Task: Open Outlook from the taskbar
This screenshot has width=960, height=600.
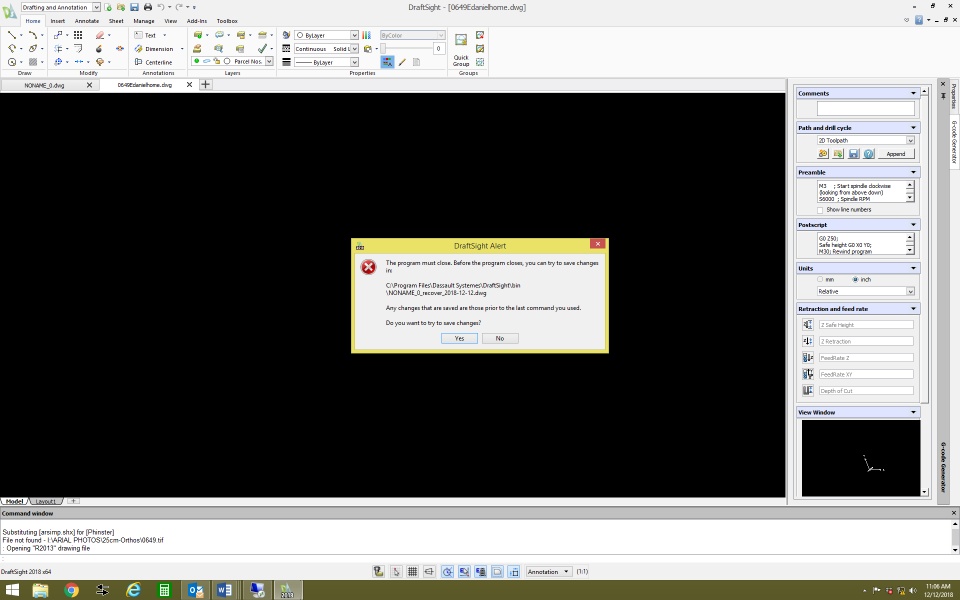Action: coord(195,590)
